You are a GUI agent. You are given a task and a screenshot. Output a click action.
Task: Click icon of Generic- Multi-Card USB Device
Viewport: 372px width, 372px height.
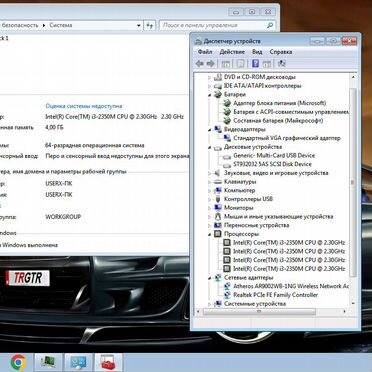(227, 156)
